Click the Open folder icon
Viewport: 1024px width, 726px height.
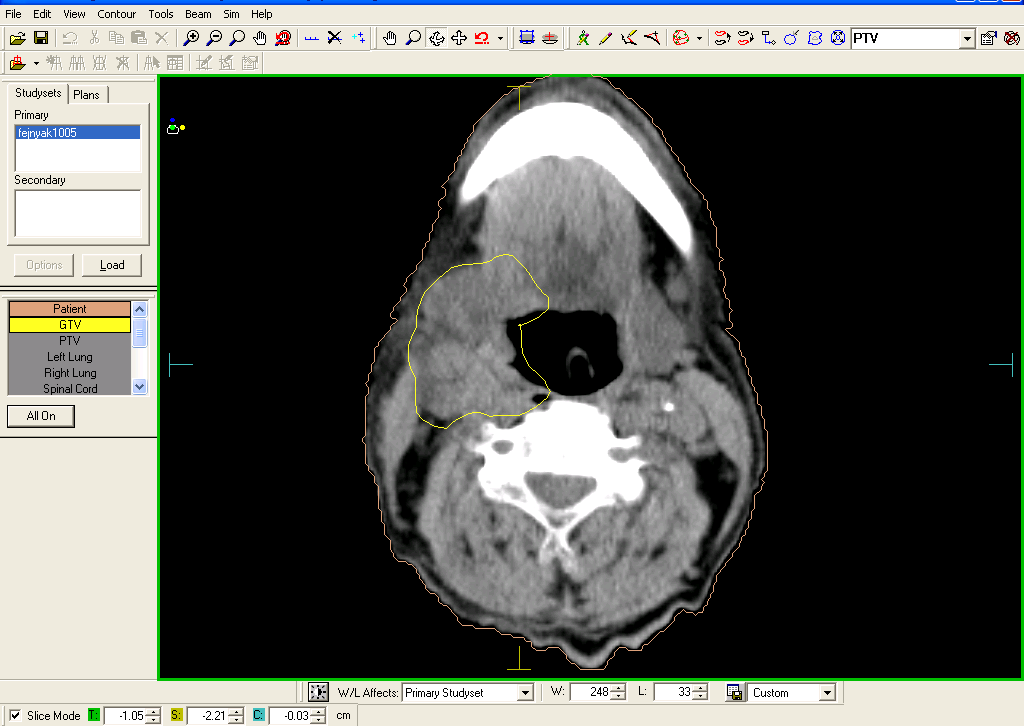(18, 38)
